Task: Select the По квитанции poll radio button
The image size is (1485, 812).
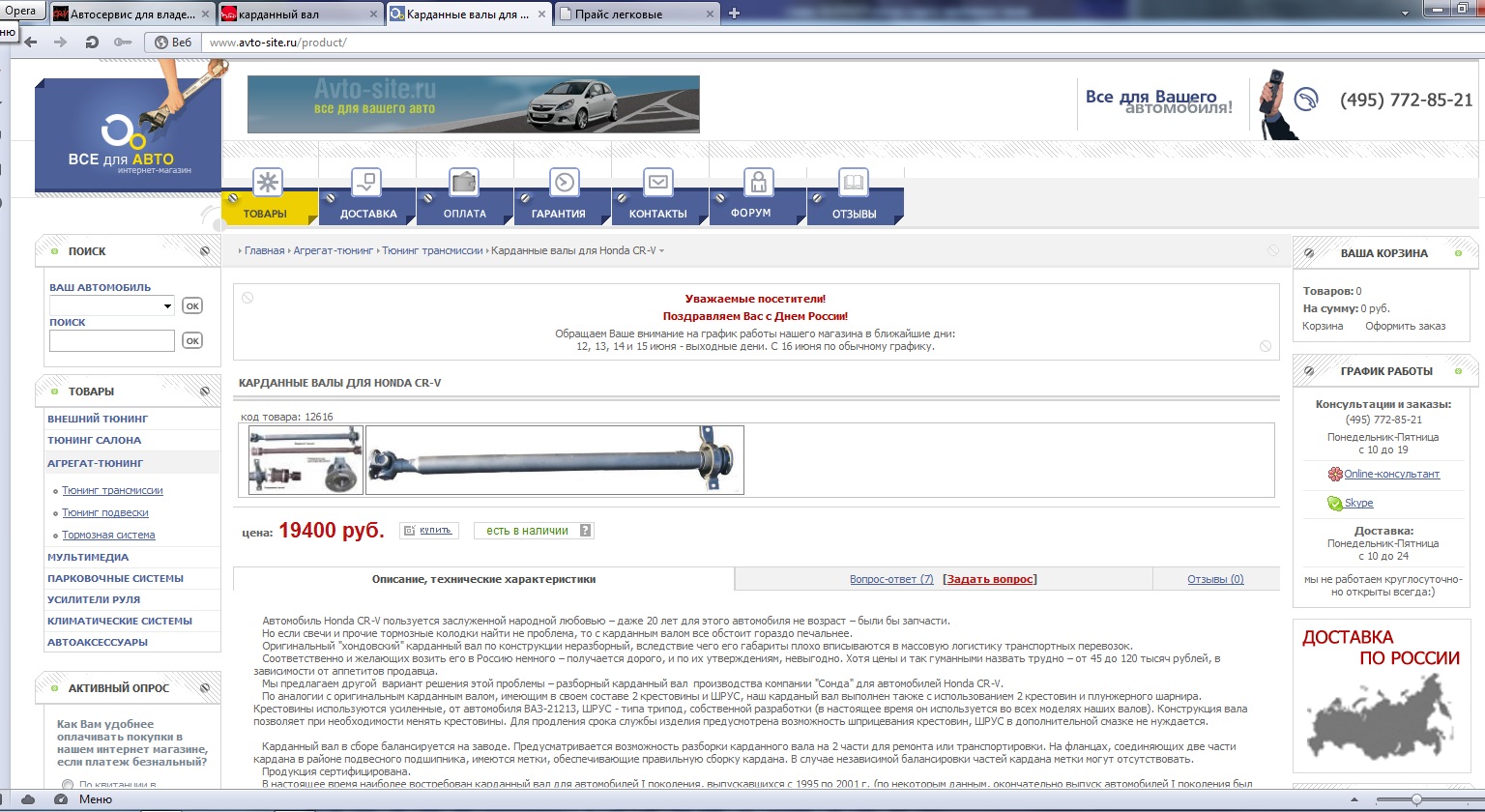Action: pyautogui.click(x=68, y=785)
